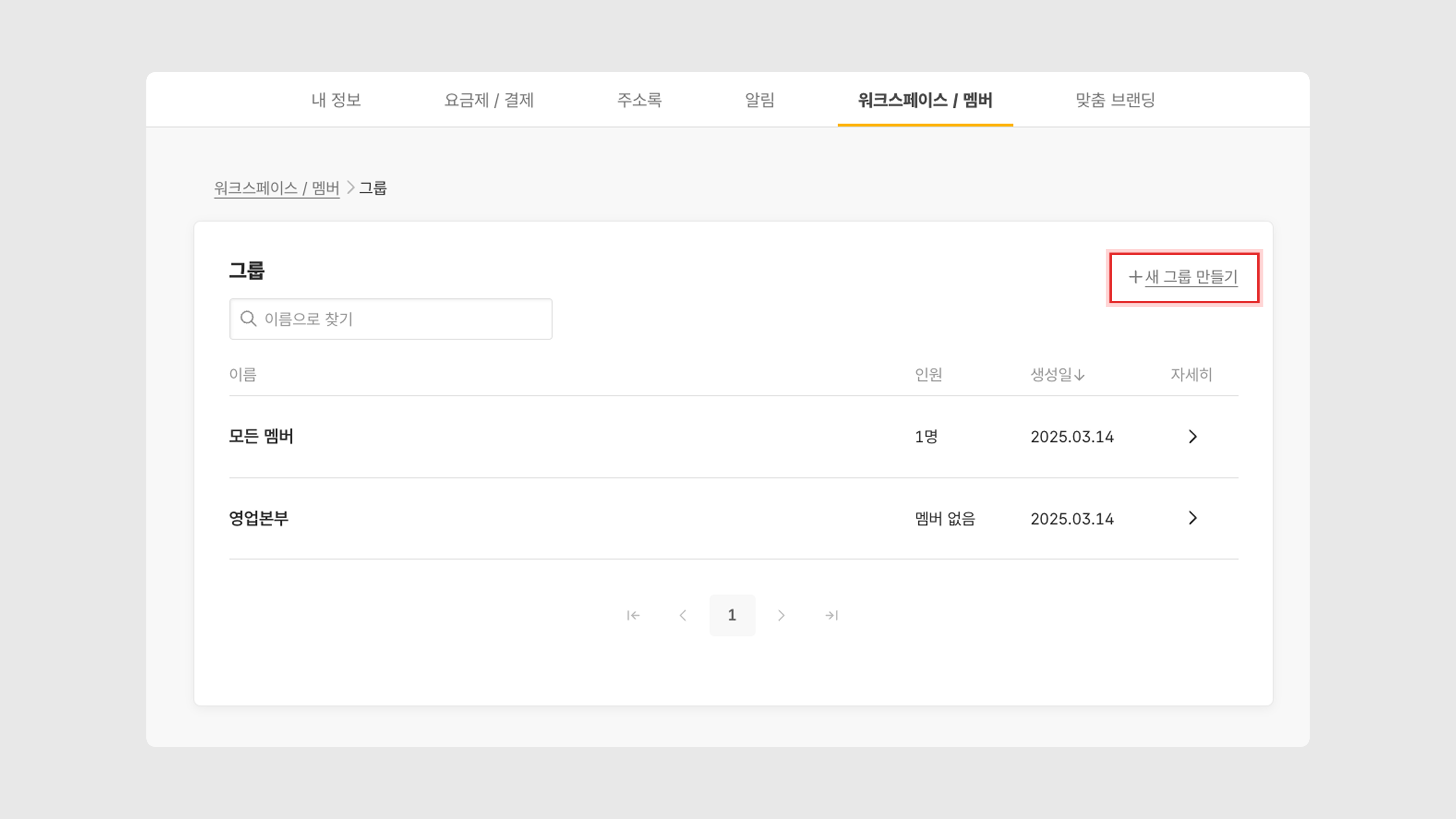Open details chevron for 모든 멤버
Image resolution: width=1456 pixels, height=819 pixels.
click(1192, 436)
